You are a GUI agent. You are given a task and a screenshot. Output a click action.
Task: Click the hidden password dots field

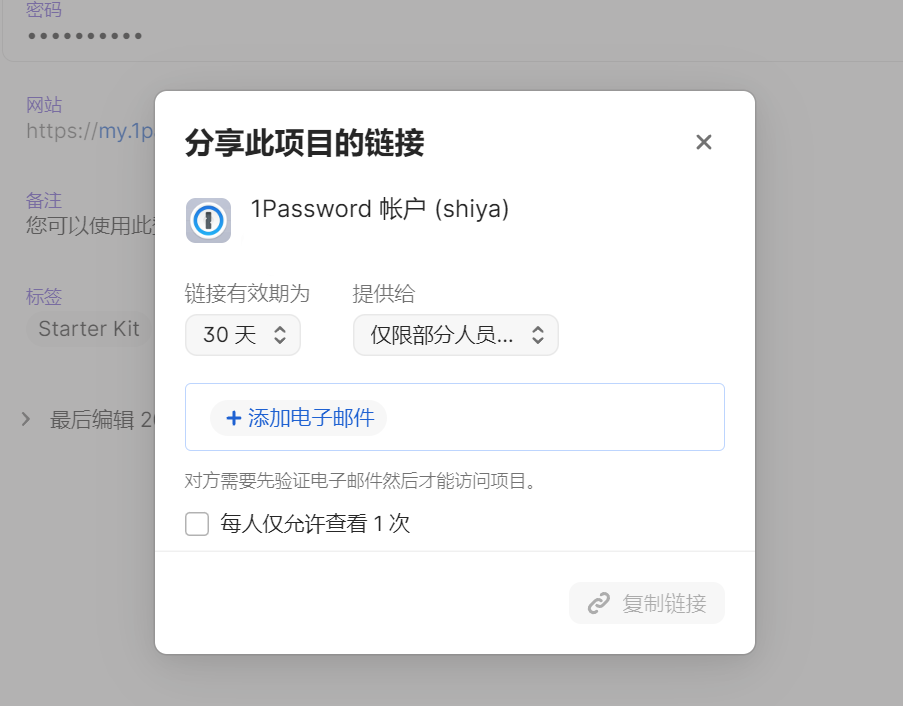click(x=85, y=36)
